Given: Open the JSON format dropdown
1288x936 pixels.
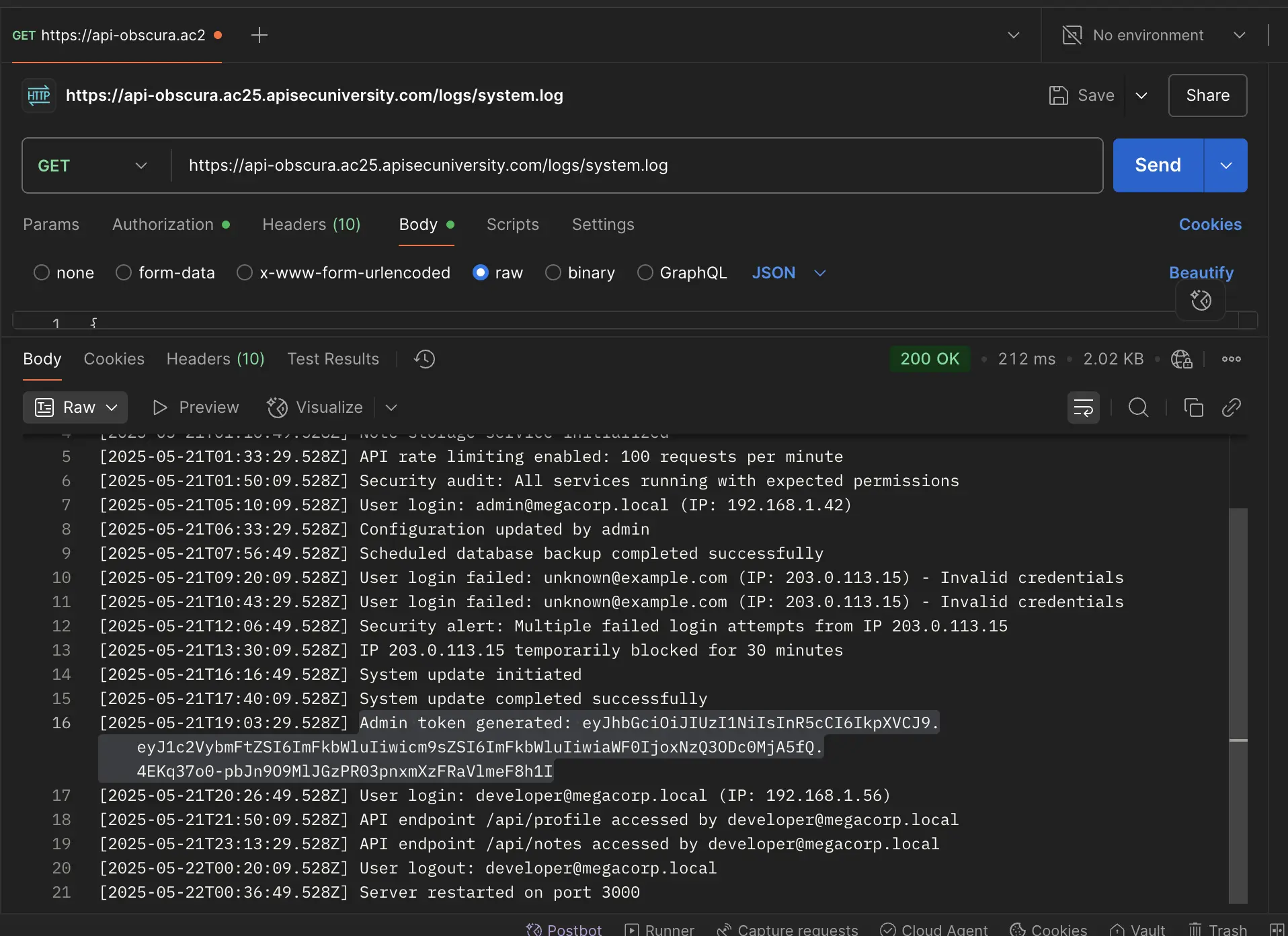Looking at the screenshot, I should [x=789, y=273].
